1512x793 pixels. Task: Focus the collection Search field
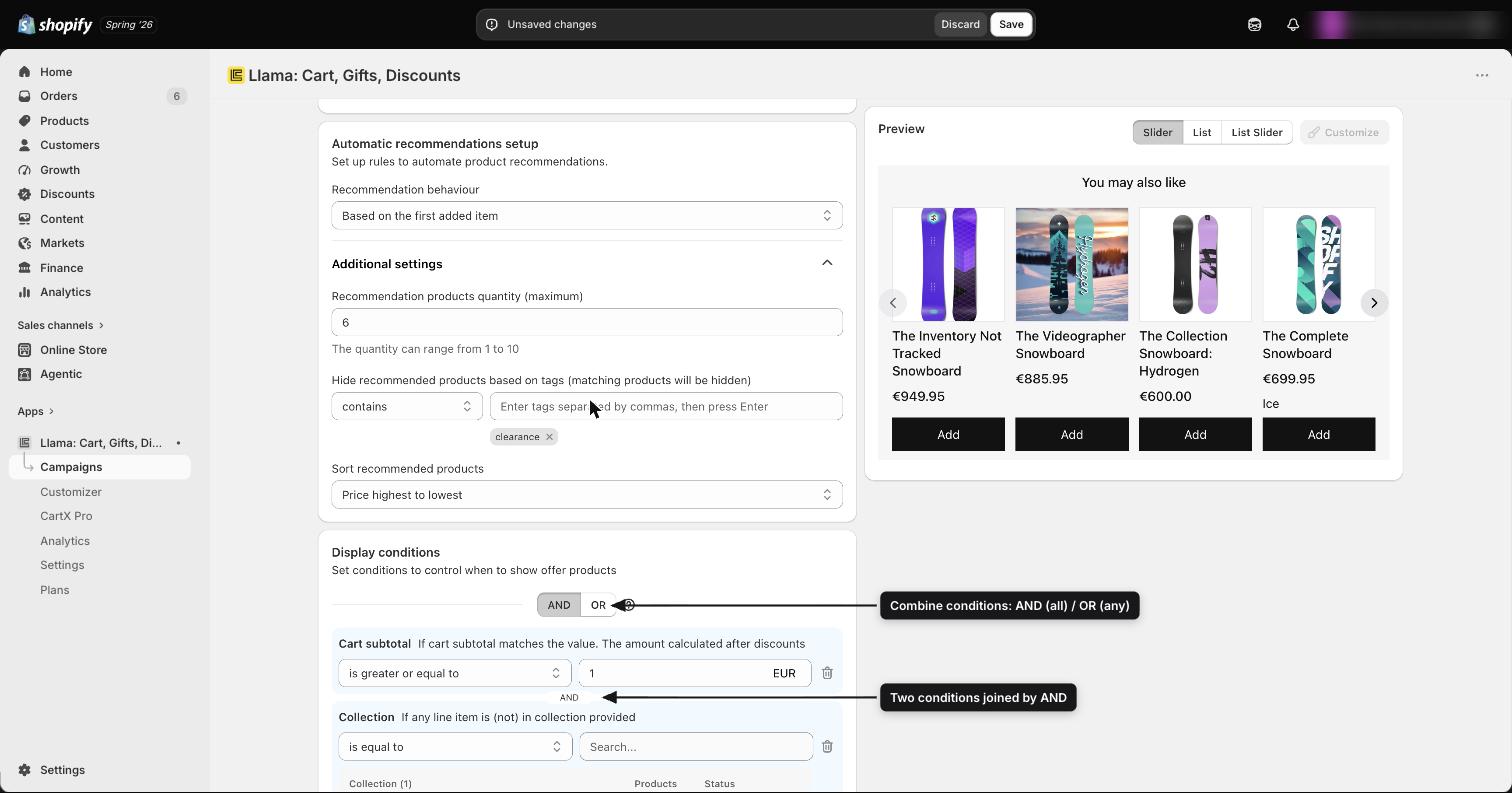point(696,747)
